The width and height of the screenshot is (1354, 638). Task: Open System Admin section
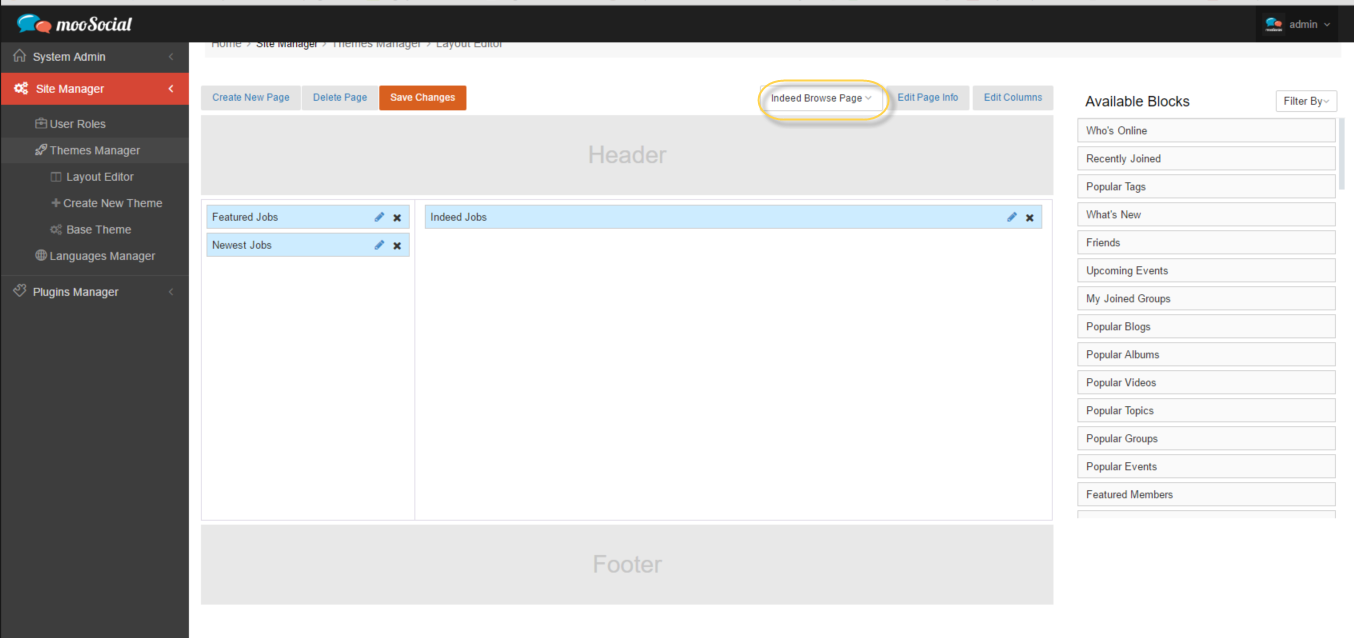[x=94, y=57]
